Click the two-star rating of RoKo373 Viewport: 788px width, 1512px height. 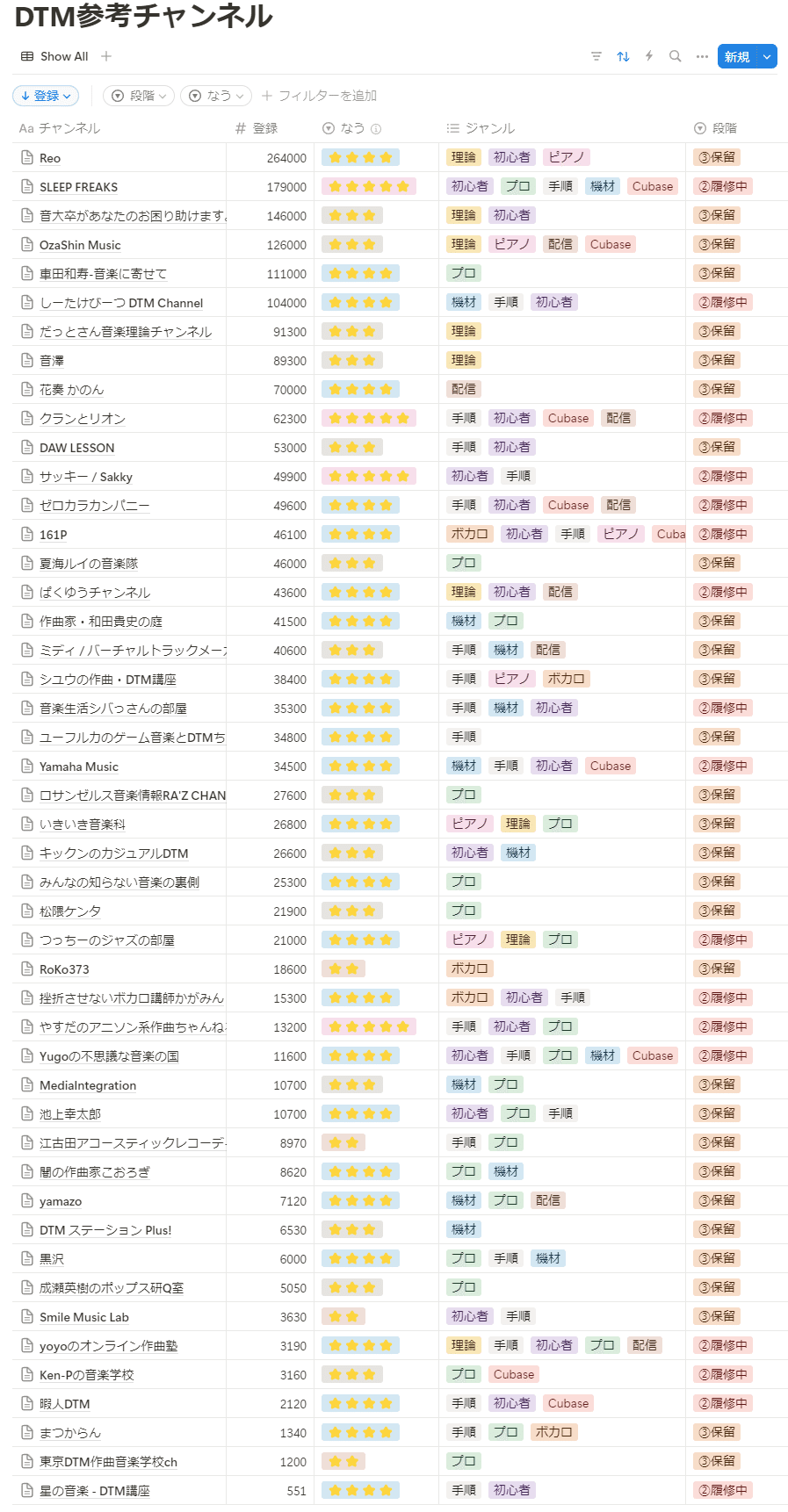[x=343, y=969]
